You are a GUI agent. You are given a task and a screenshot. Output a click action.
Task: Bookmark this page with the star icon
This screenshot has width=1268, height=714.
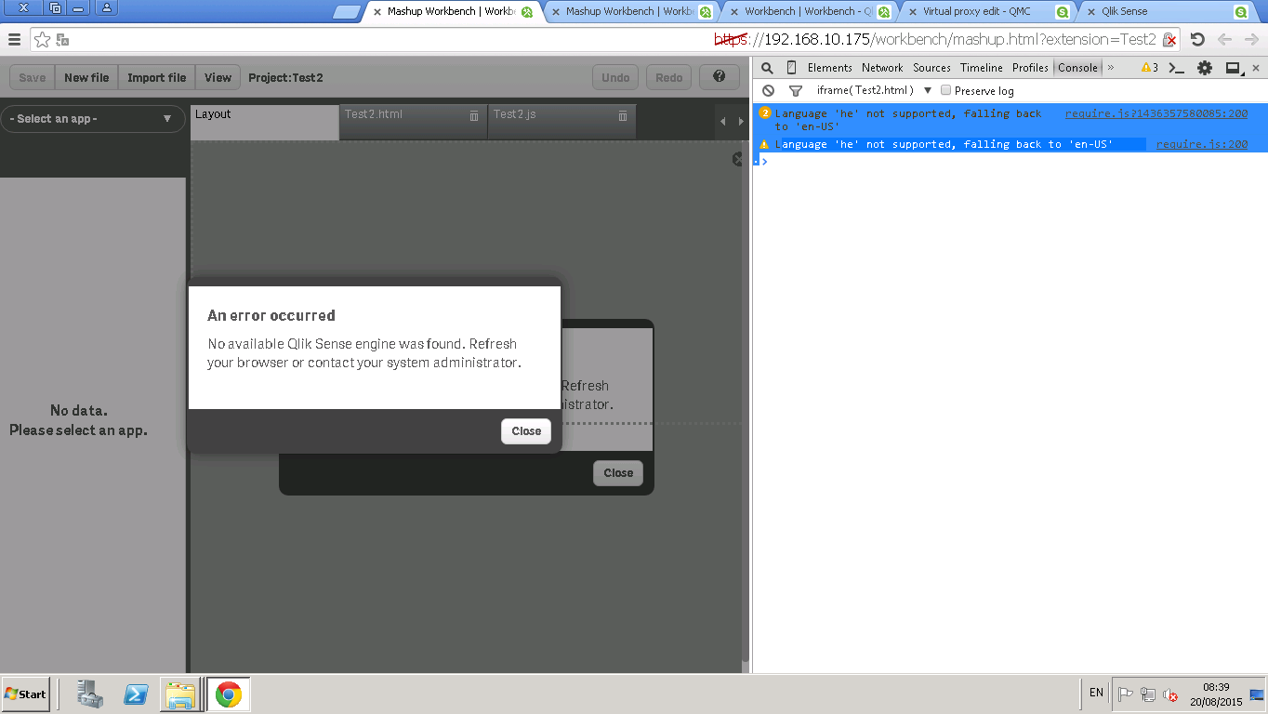(42, 40)
